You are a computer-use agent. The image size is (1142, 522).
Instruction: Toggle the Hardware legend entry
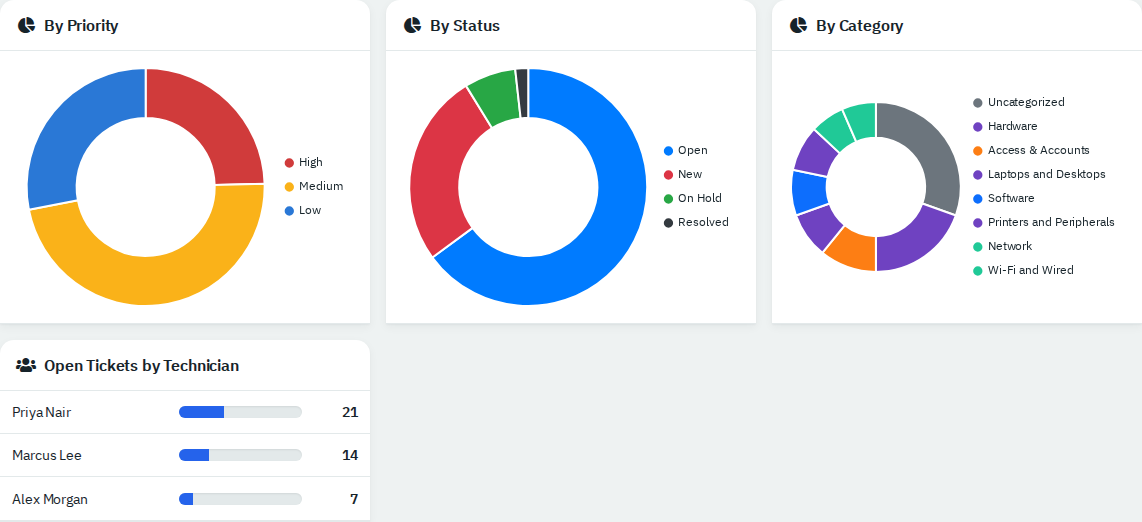1005,126
